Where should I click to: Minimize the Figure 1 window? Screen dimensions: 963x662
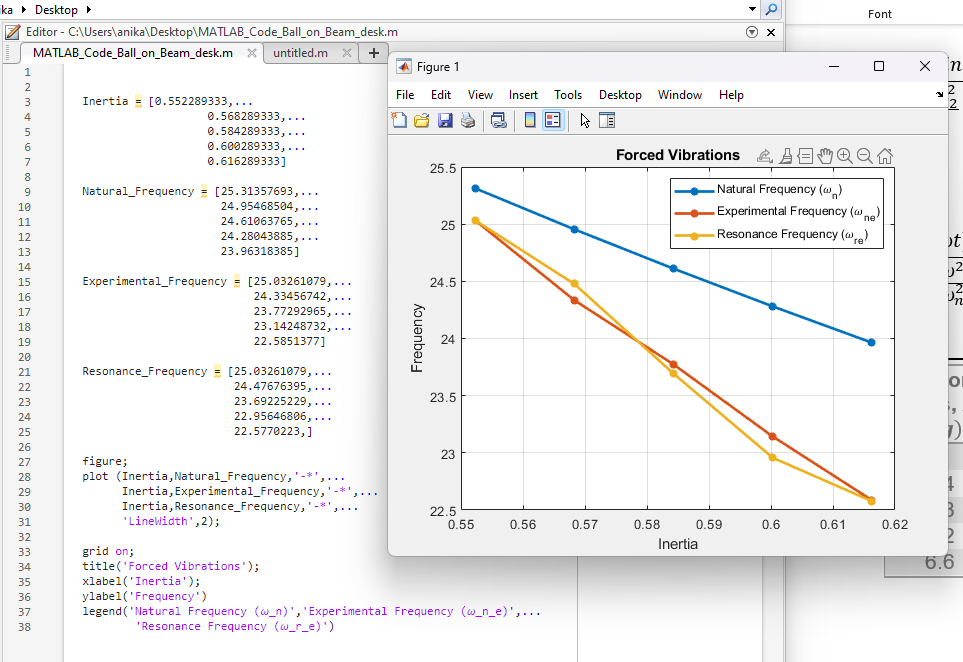(x=833, y=66)
